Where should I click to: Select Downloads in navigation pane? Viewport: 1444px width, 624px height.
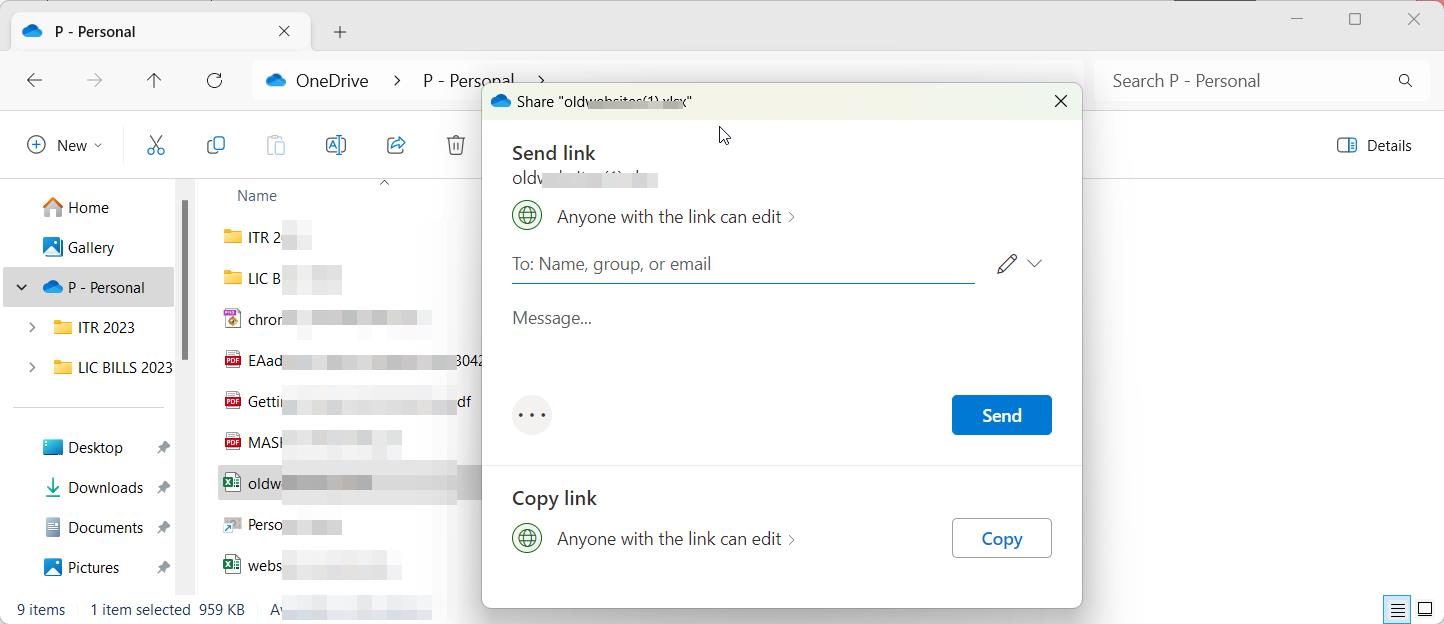[x=105, y=487]
